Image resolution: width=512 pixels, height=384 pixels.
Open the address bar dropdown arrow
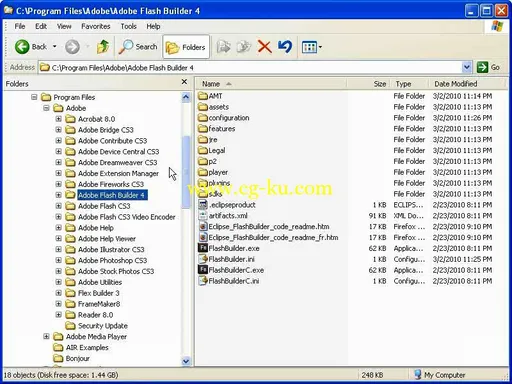(x=467, y=68)
